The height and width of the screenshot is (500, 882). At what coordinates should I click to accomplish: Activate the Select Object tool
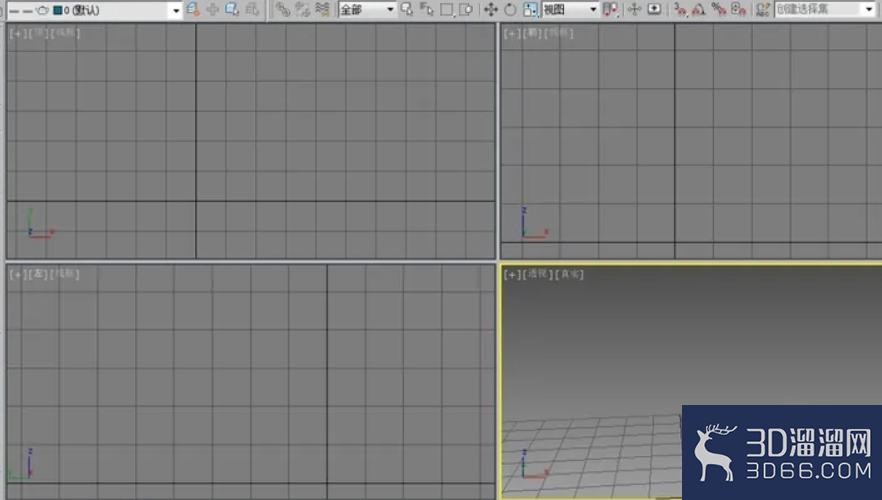(x=407, y=10)
